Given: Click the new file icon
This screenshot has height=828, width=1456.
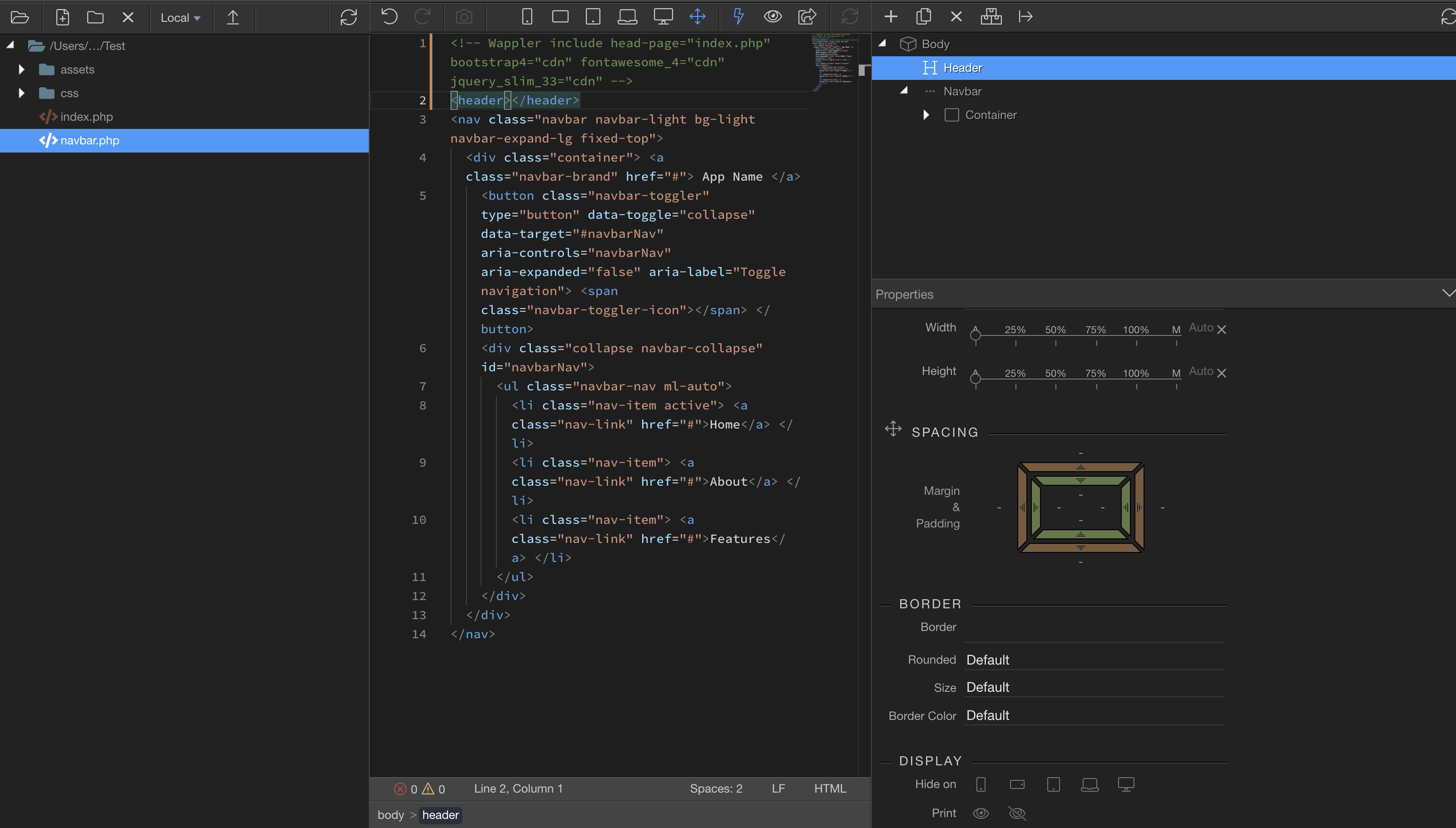Looking at the screenshot, I should (63, 18).
